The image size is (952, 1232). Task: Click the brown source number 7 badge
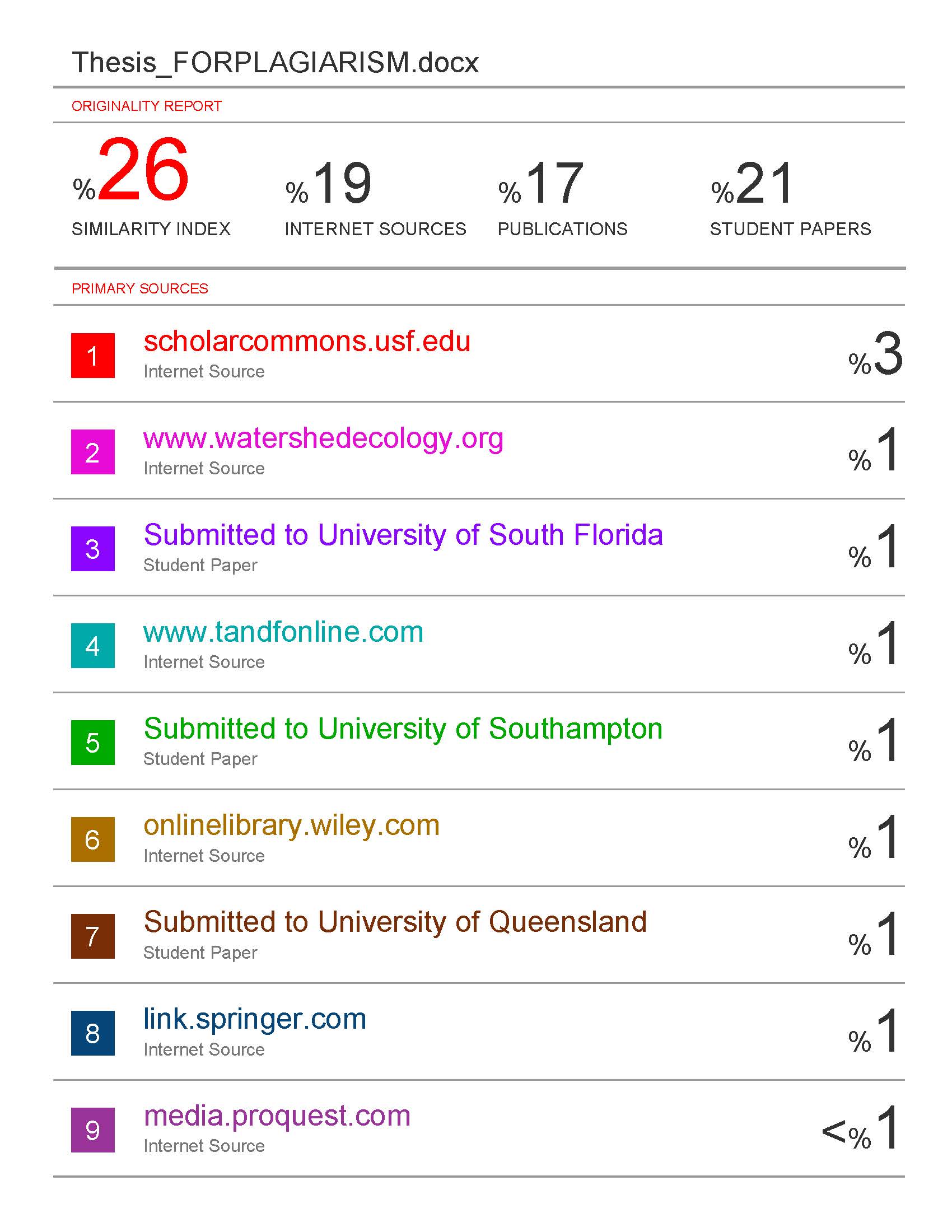[x=92, y=936]
